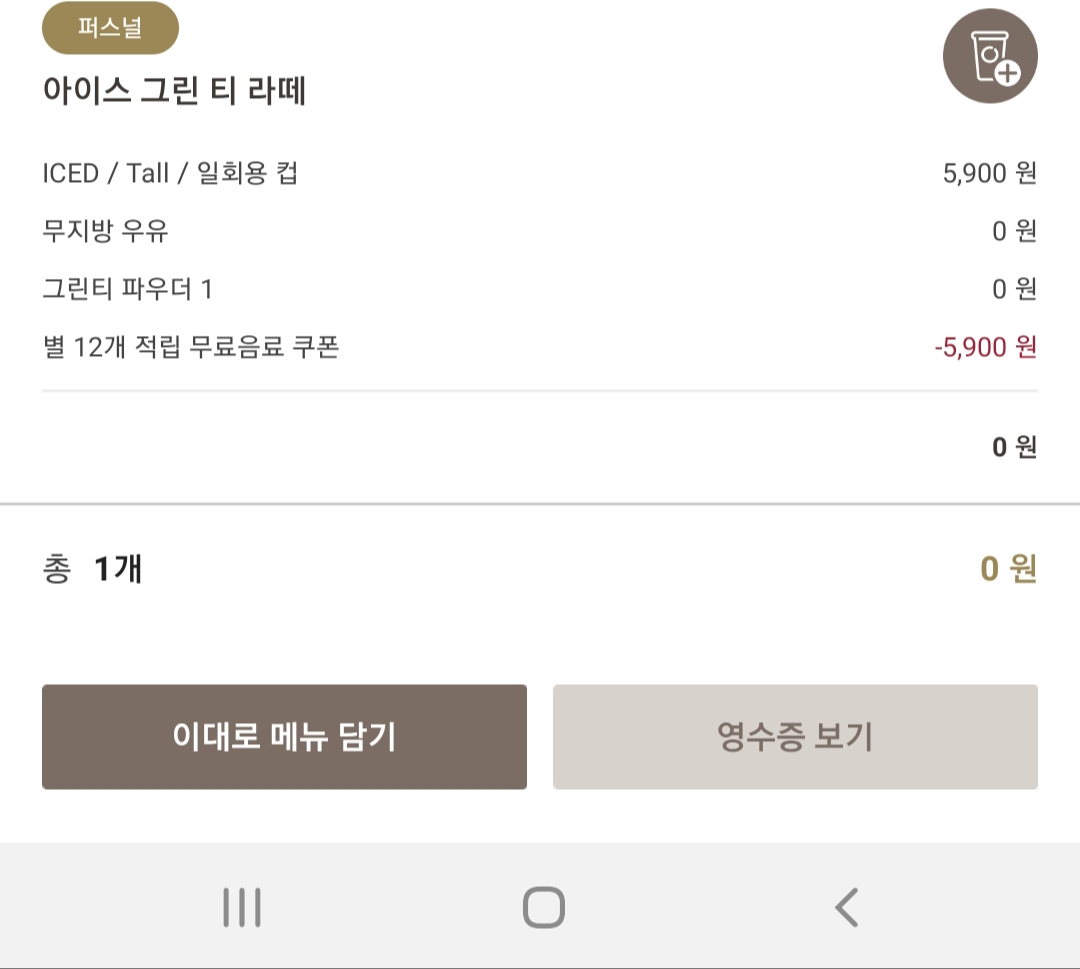Click the 영수증 보기 button
This screenshot has width=1080, height=969.
[795, 737]
